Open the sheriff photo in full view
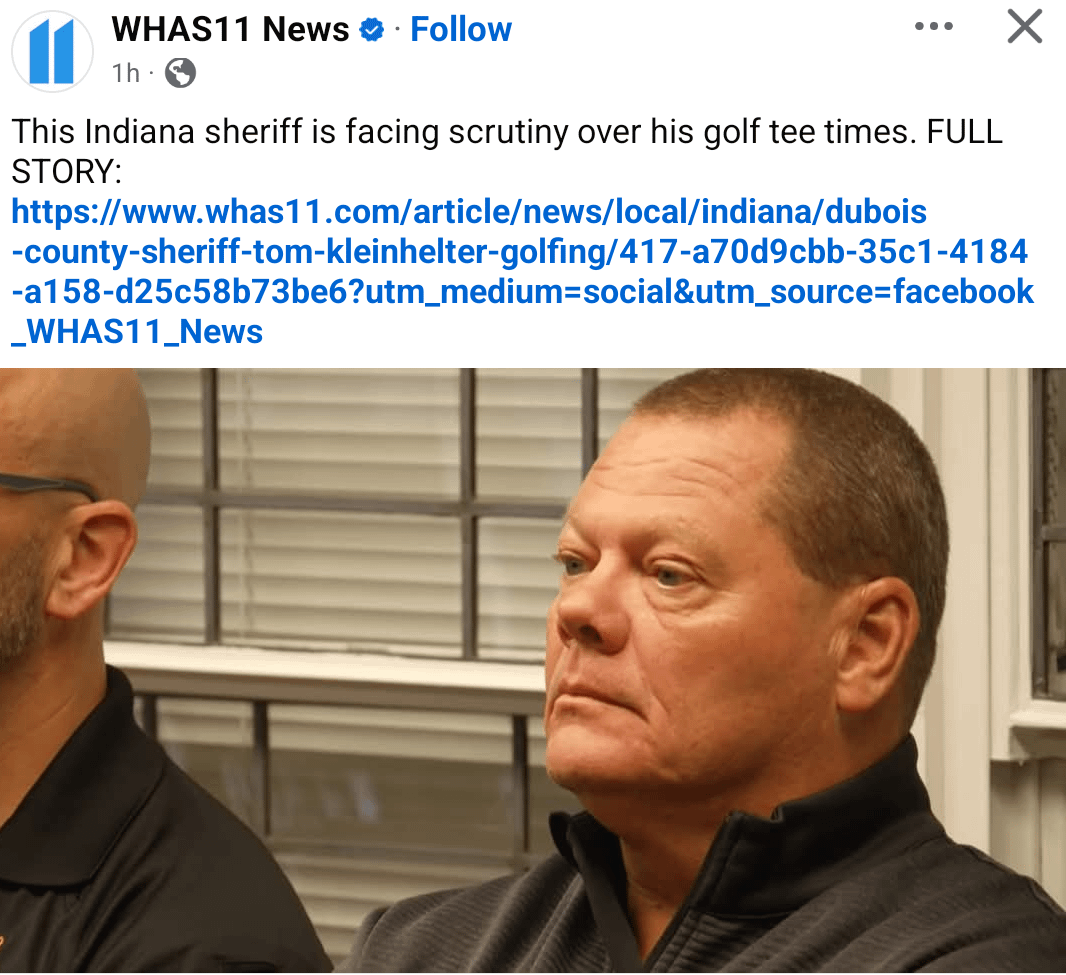The image size is (1066, 975). 533,670
